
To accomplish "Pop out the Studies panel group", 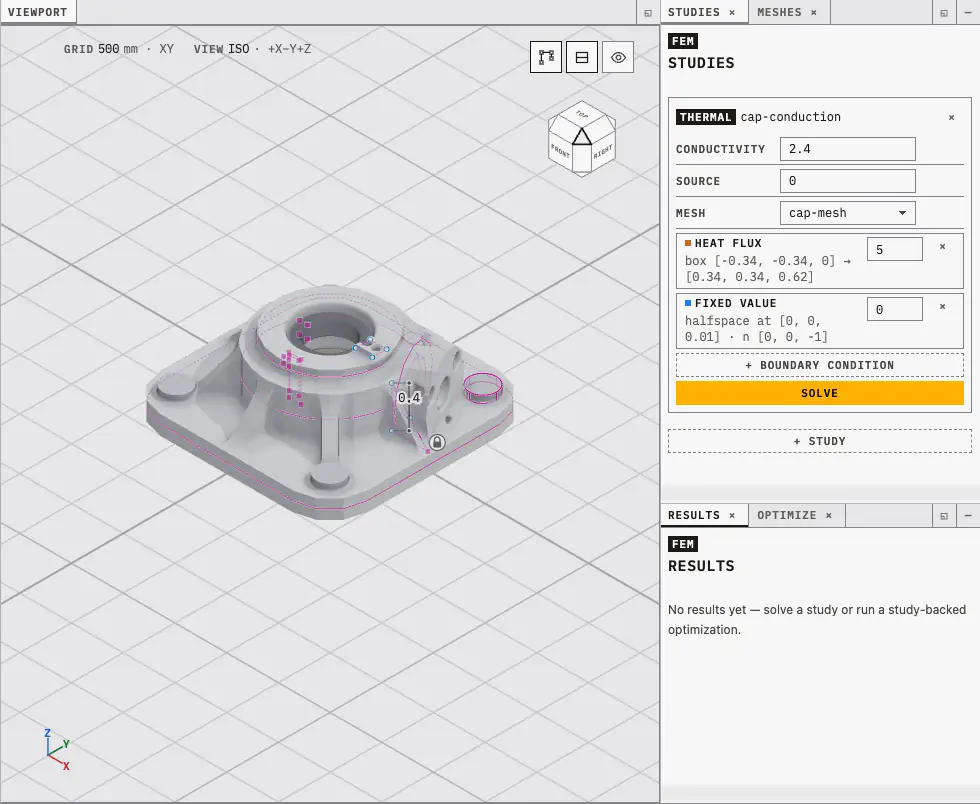I will point(944,13).
